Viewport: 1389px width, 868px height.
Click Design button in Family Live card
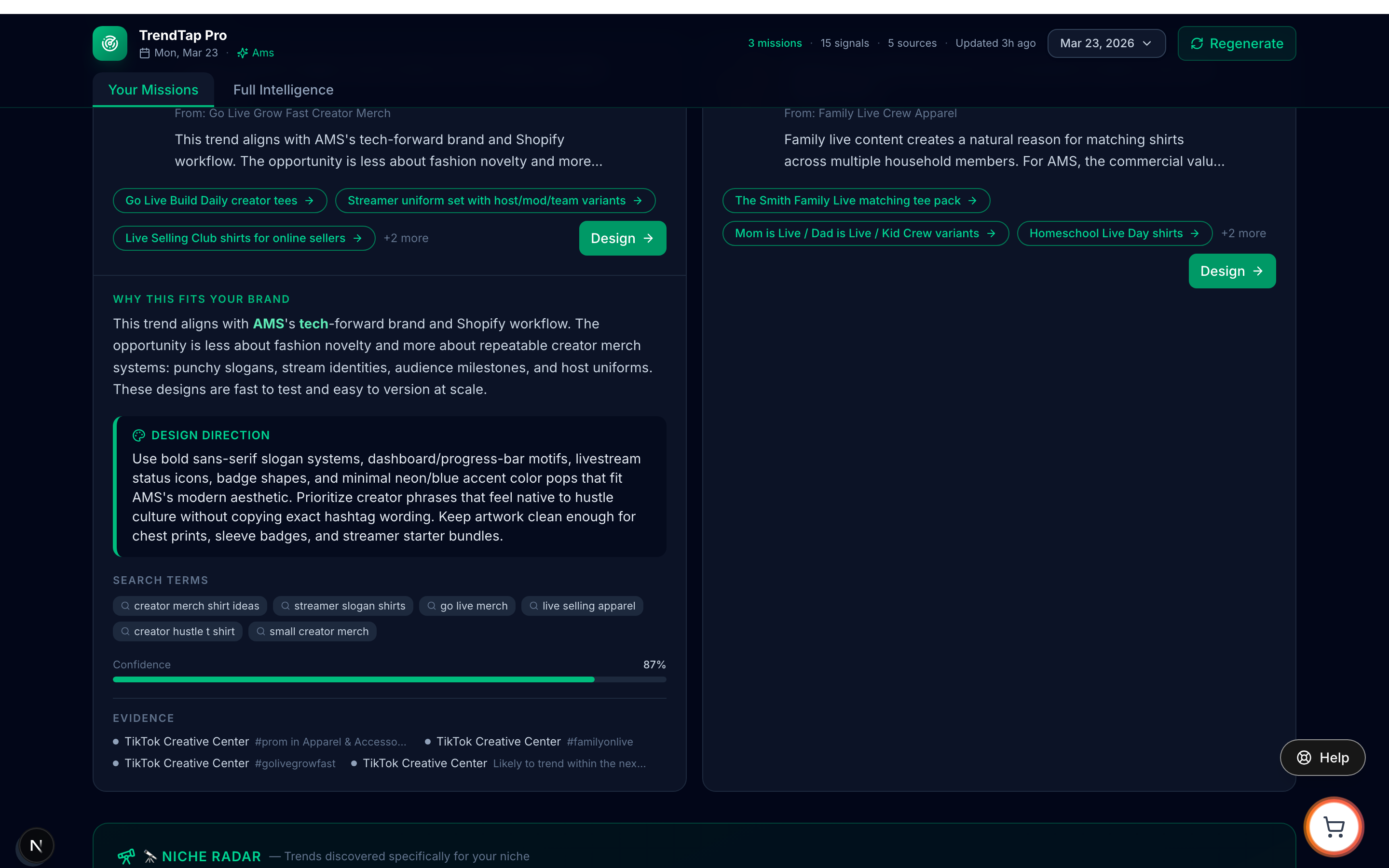pyautogui.click(x=1231, y=271)
